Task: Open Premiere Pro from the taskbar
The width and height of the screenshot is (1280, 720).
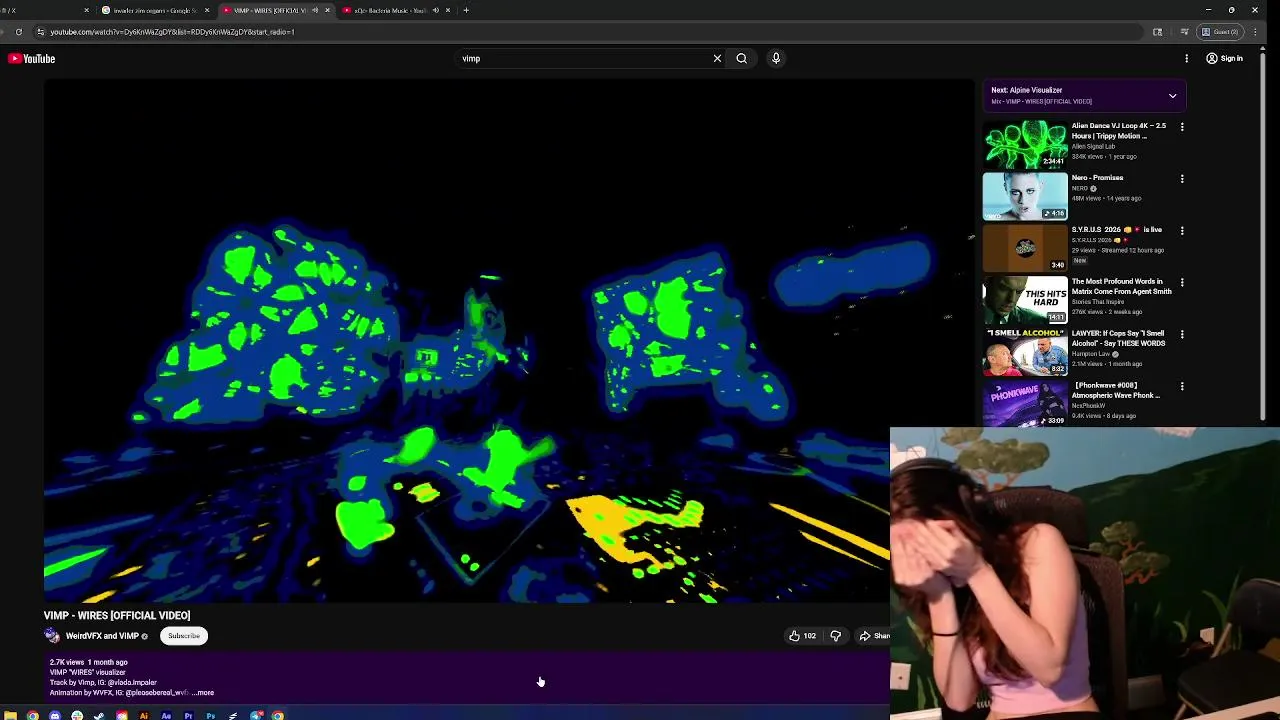Action: click(188, 715)
